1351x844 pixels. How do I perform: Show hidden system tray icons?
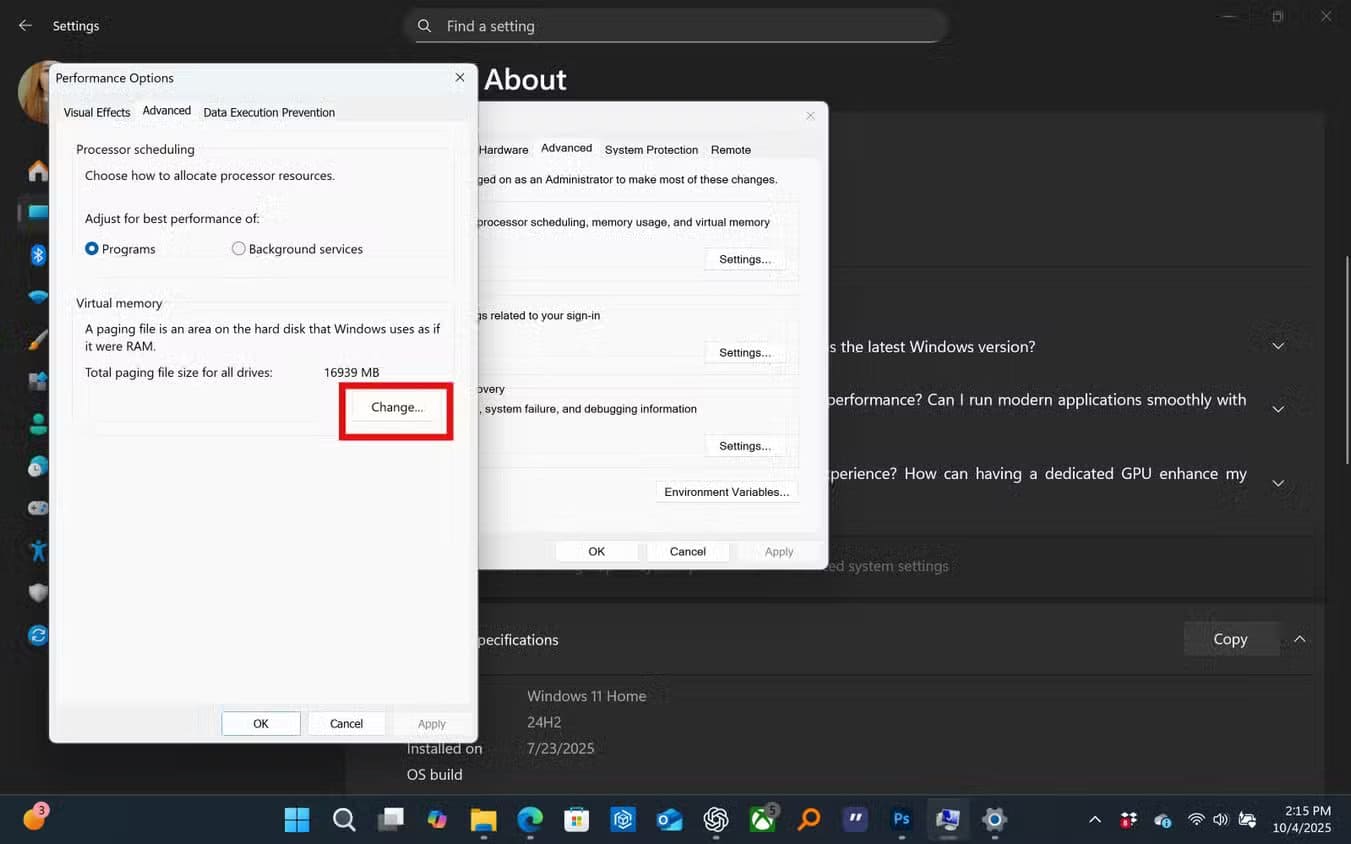click(1094, 820)
